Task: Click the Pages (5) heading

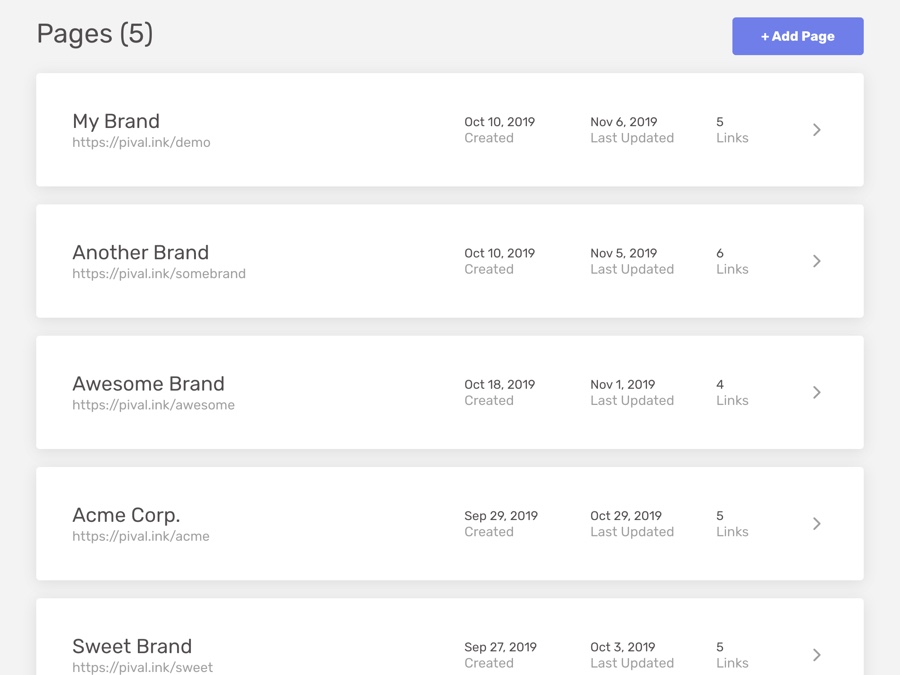Action: pos(95,34)
